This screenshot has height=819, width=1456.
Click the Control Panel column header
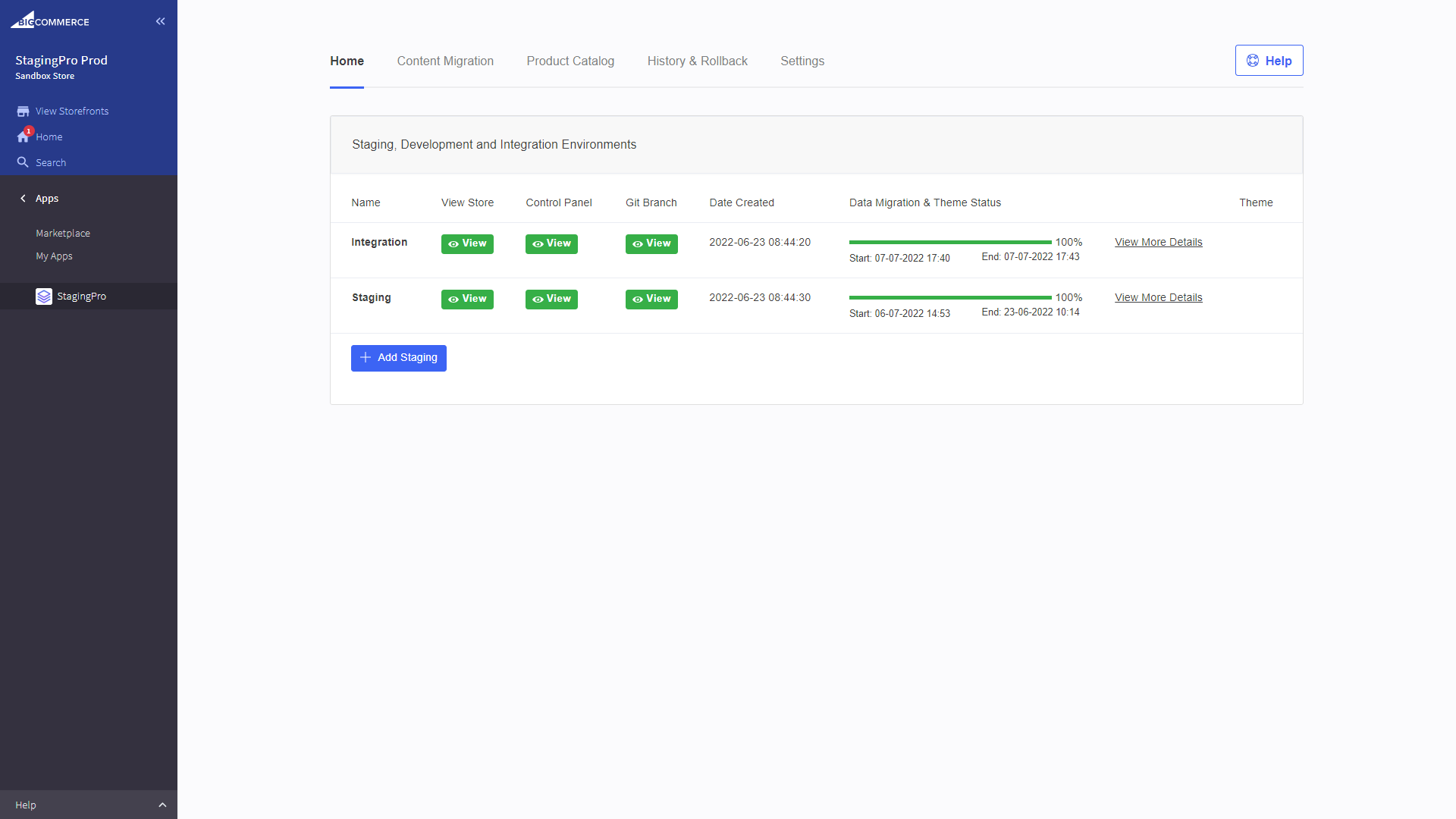[559, 203]
